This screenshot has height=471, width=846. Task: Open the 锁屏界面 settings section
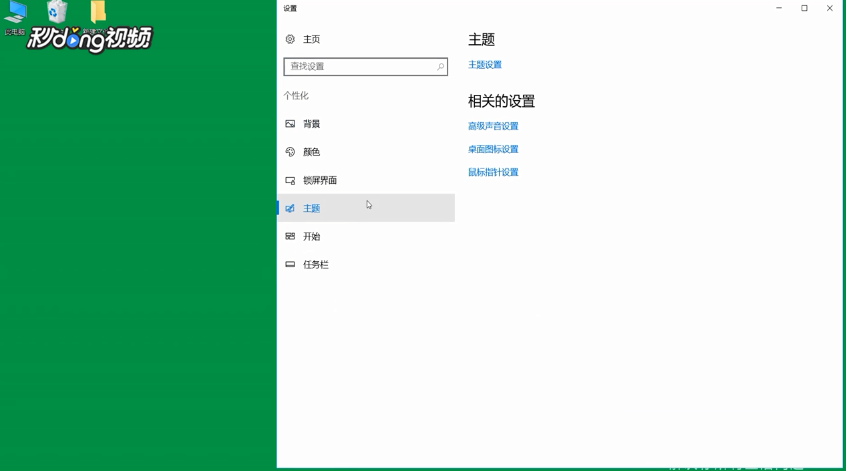coord(366,180)
